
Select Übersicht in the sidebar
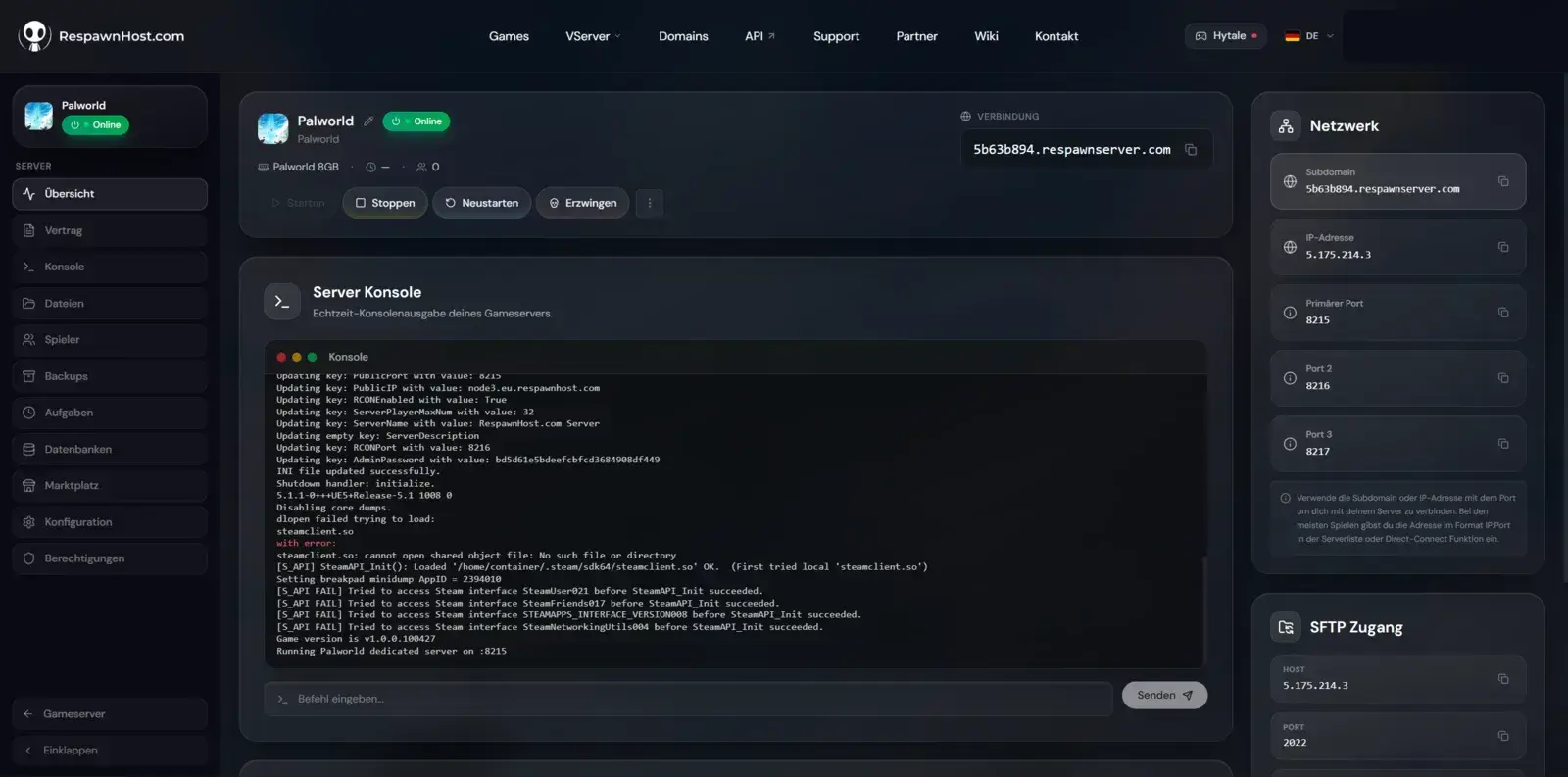(110, 194)
